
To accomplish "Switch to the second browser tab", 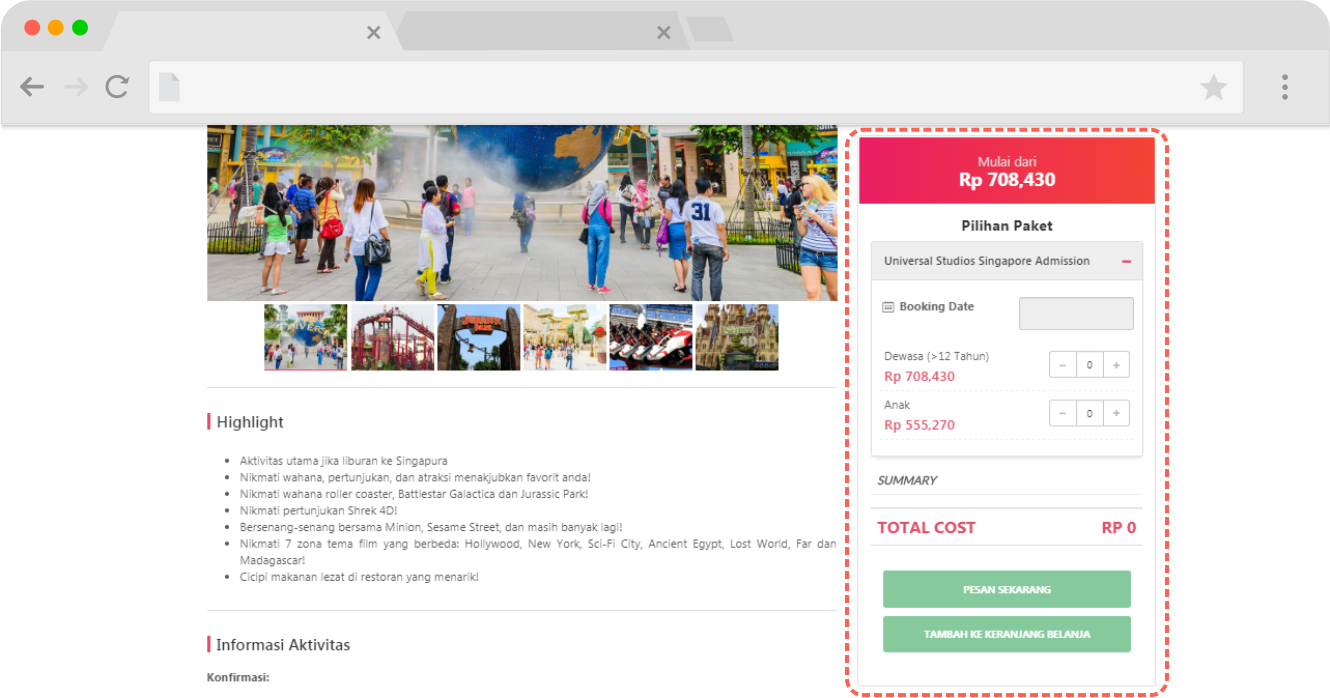I will 540,31.
